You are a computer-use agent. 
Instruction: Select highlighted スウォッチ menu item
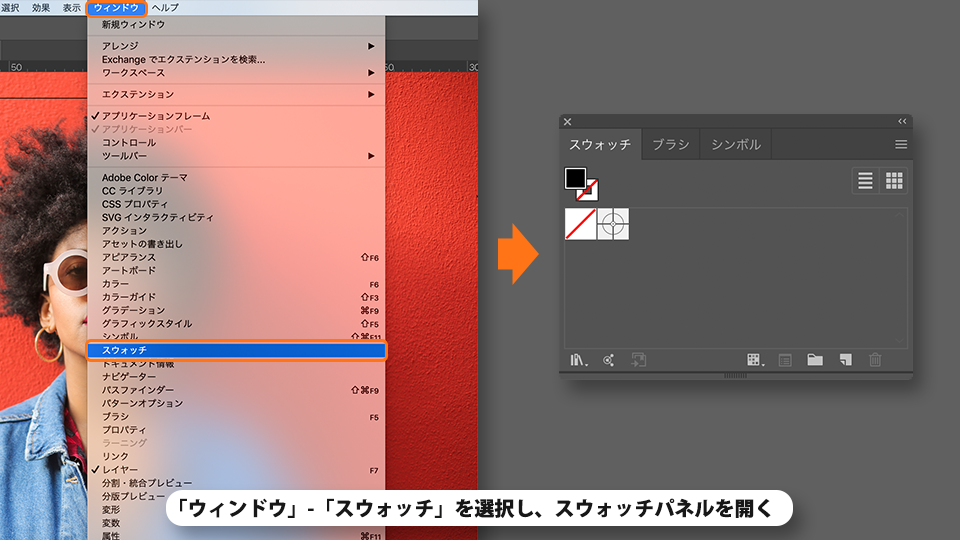(x=236, y=350)
